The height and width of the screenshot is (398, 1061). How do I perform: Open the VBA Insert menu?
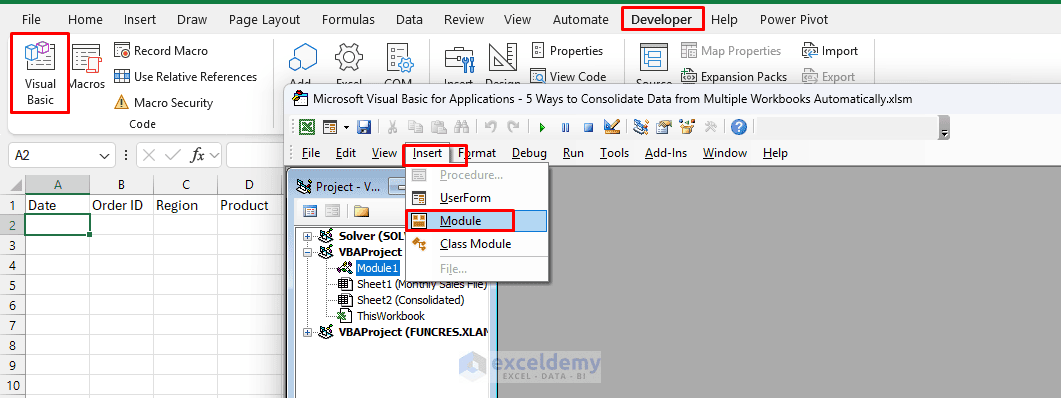(x=428, y=153)
